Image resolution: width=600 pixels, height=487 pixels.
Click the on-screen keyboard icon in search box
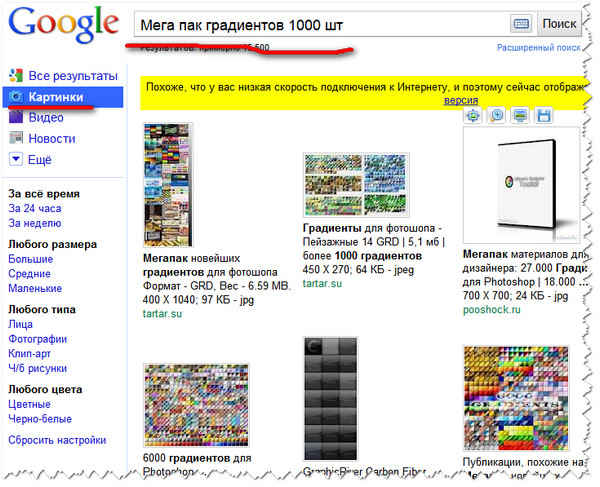[521, 23]
